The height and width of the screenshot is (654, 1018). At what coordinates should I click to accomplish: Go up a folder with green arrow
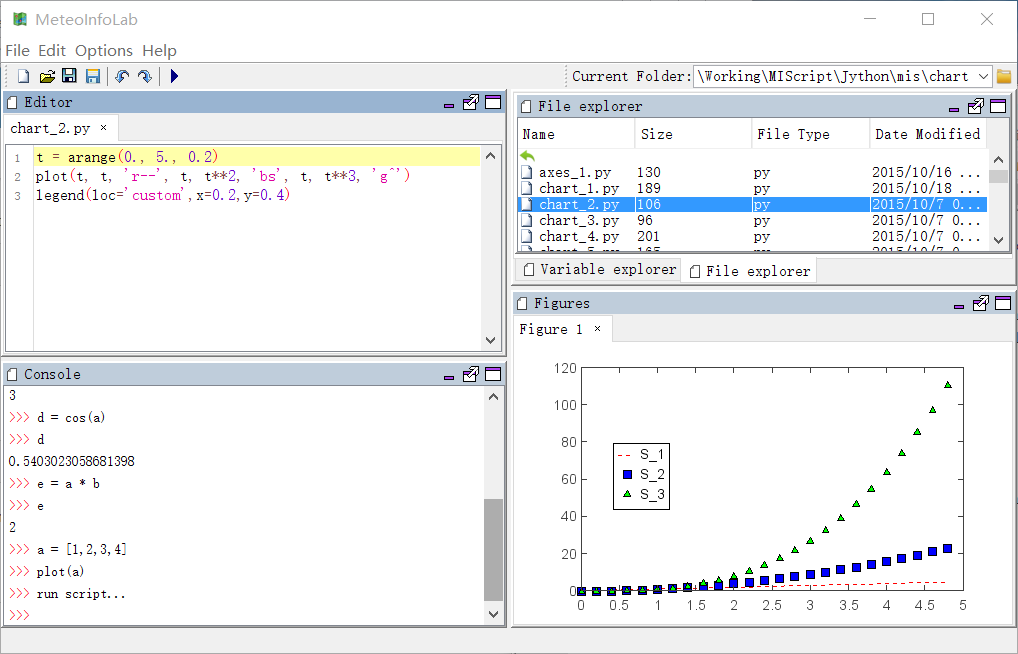[528, 156]
